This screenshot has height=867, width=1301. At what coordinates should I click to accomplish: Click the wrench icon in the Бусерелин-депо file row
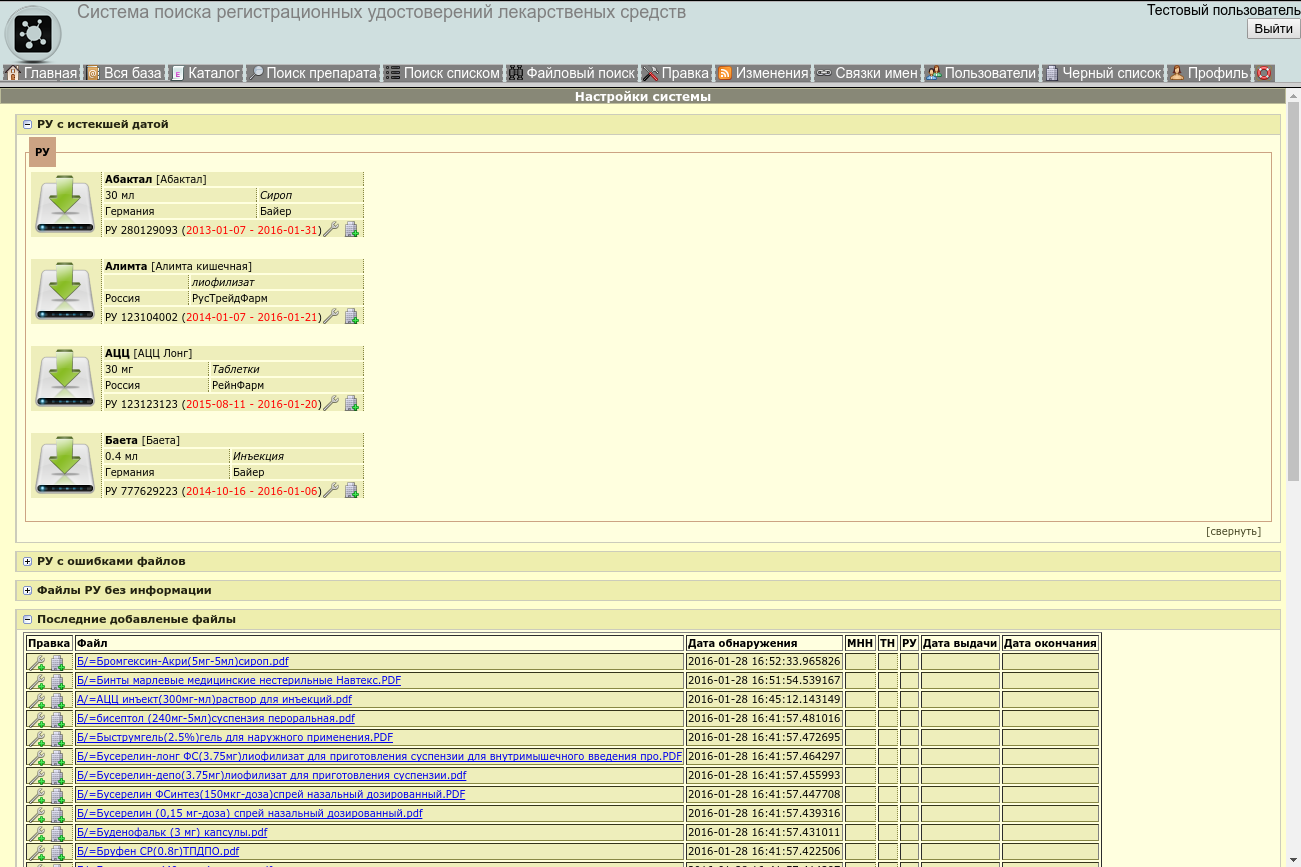[38, 777]
